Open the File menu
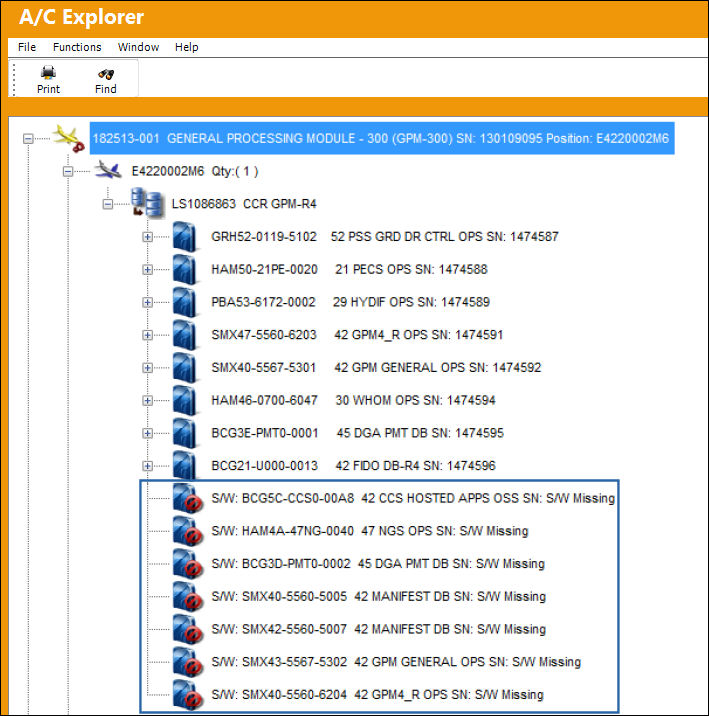 [x=27, y=47]
